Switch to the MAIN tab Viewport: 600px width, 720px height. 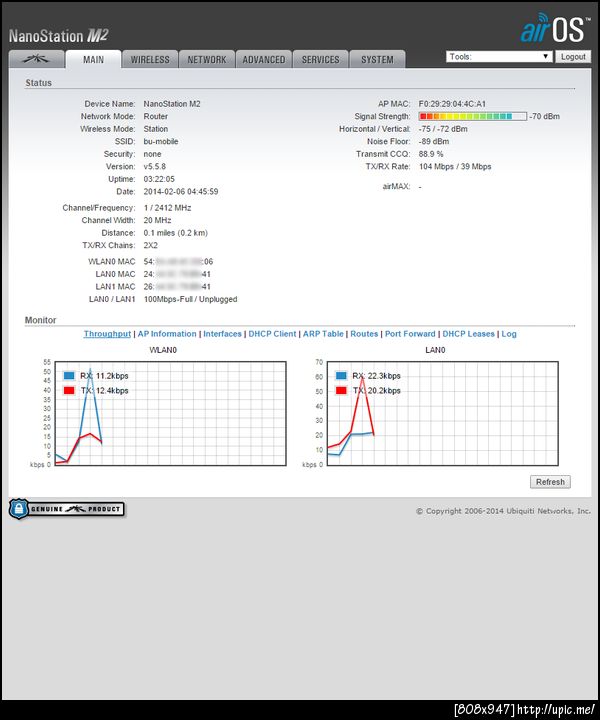coord(93,60)
